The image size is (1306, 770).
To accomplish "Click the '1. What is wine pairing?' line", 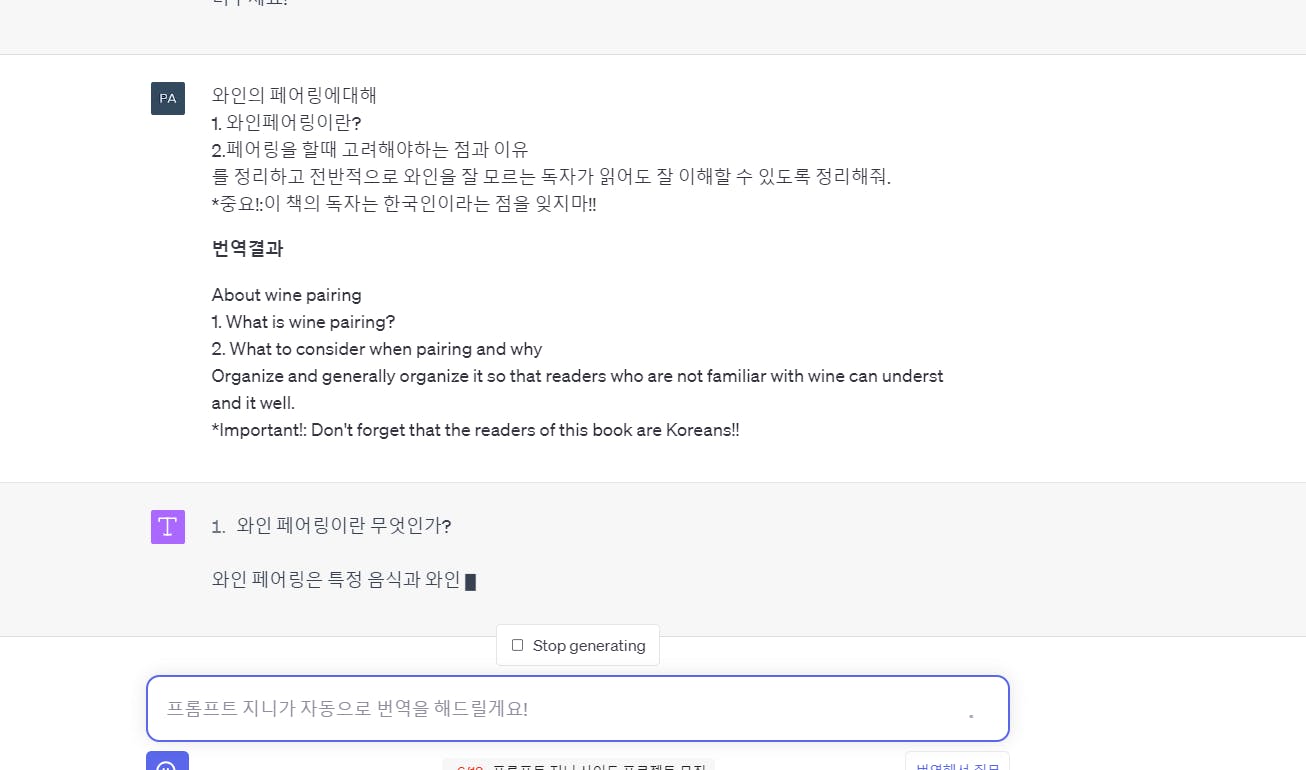I will pos(303,322).
